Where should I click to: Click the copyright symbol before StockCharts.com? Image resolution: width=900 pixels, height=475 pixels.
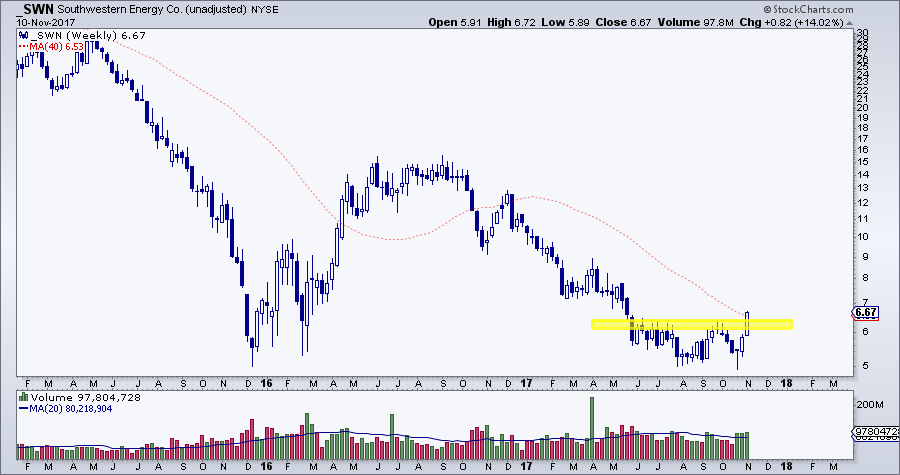[767, 9]
